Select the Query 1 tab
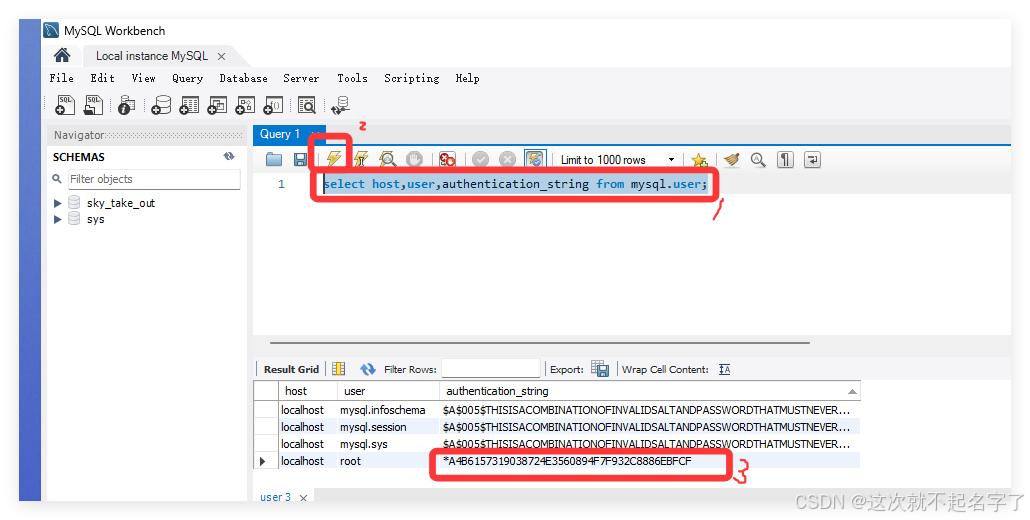 280,134
